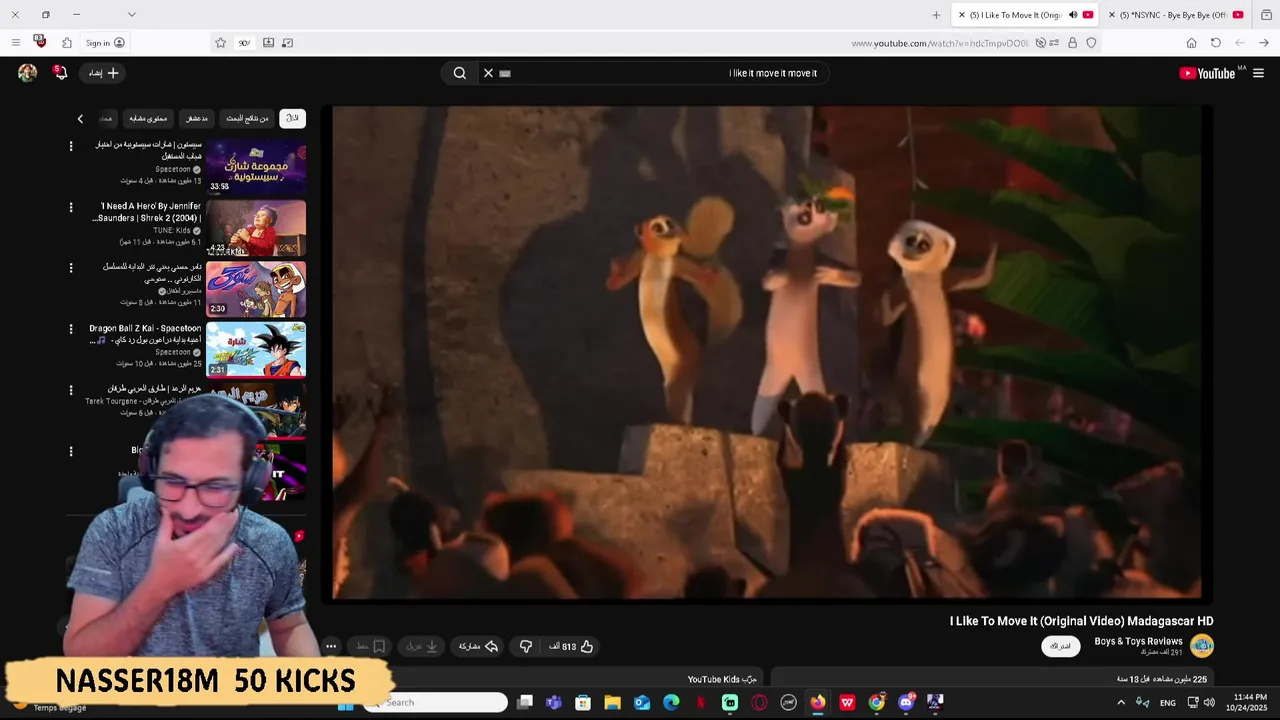Click the picture-in-picture toolbar icon

[288, 43]
